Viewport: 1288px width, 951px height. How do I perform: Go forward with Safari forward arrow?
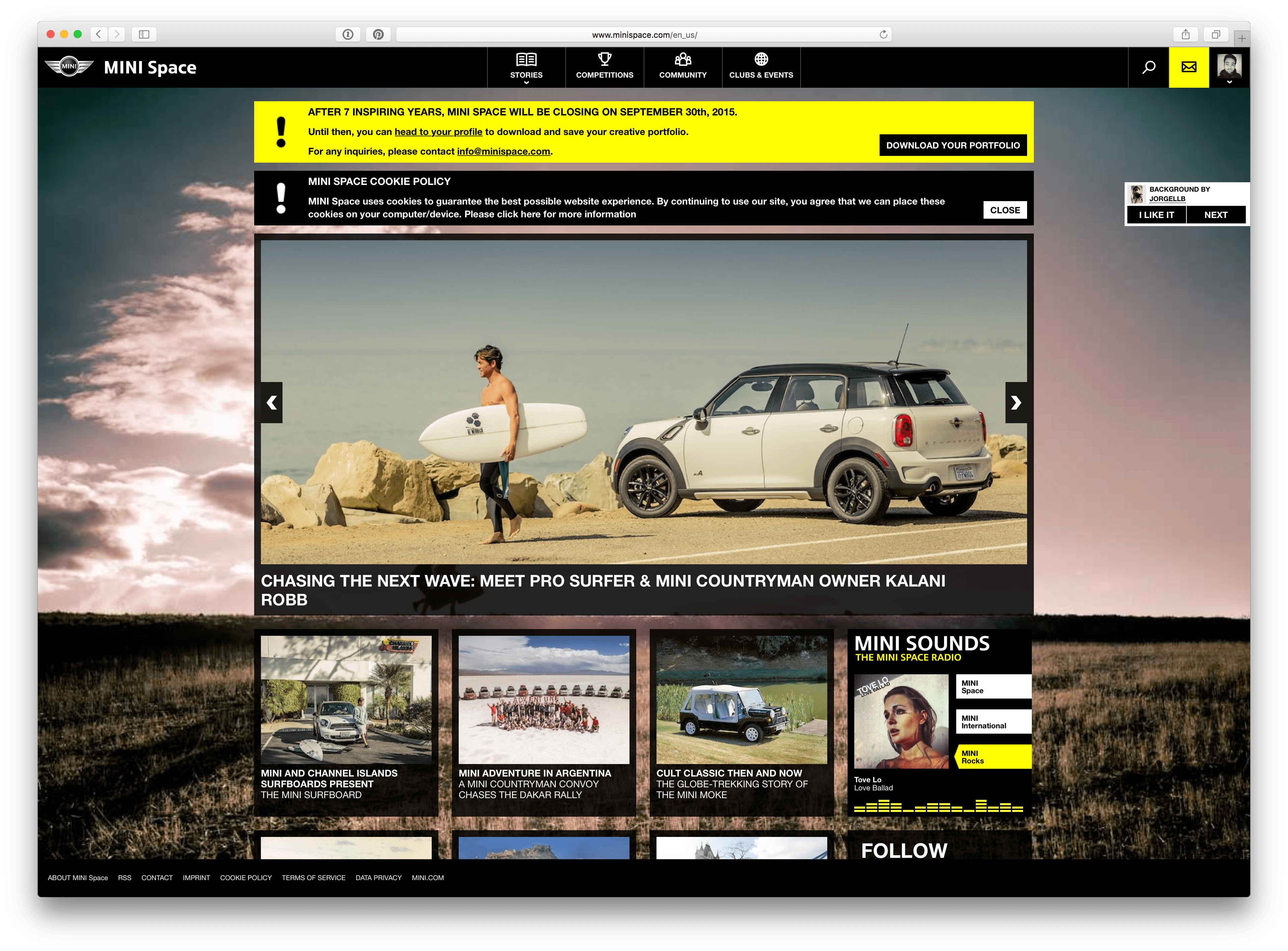coord(117,34)
